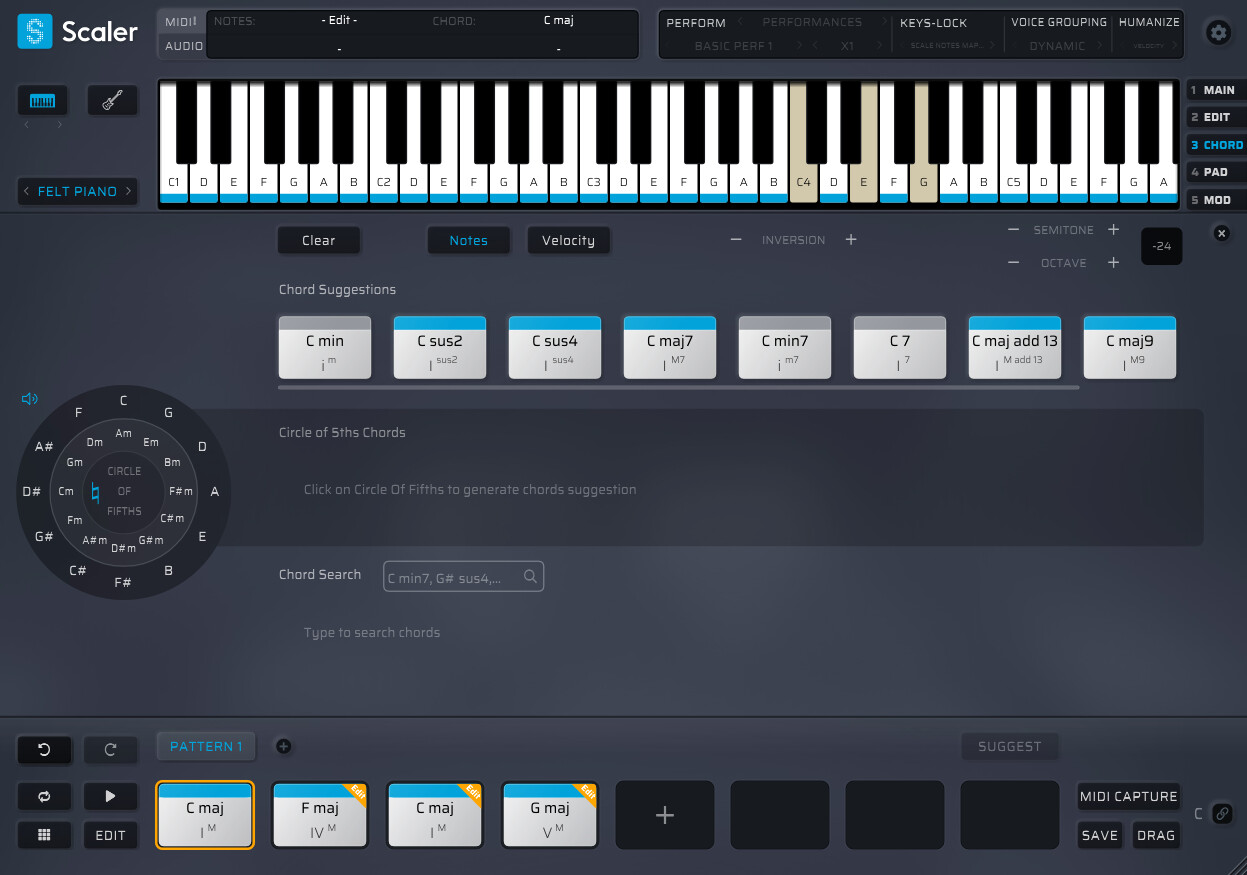Add a chord in the plus slot
Image resolution: width=1247 pixels, height=875 pixels.
tap(665, 815)
